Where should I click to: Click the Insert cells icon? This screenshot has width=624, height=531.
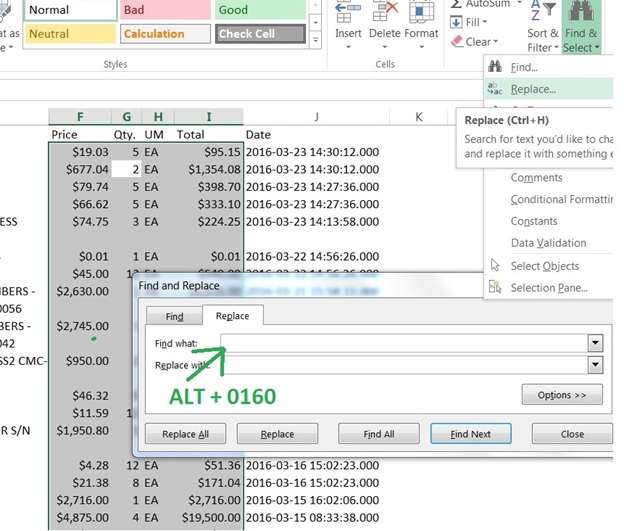coord(348,12)
